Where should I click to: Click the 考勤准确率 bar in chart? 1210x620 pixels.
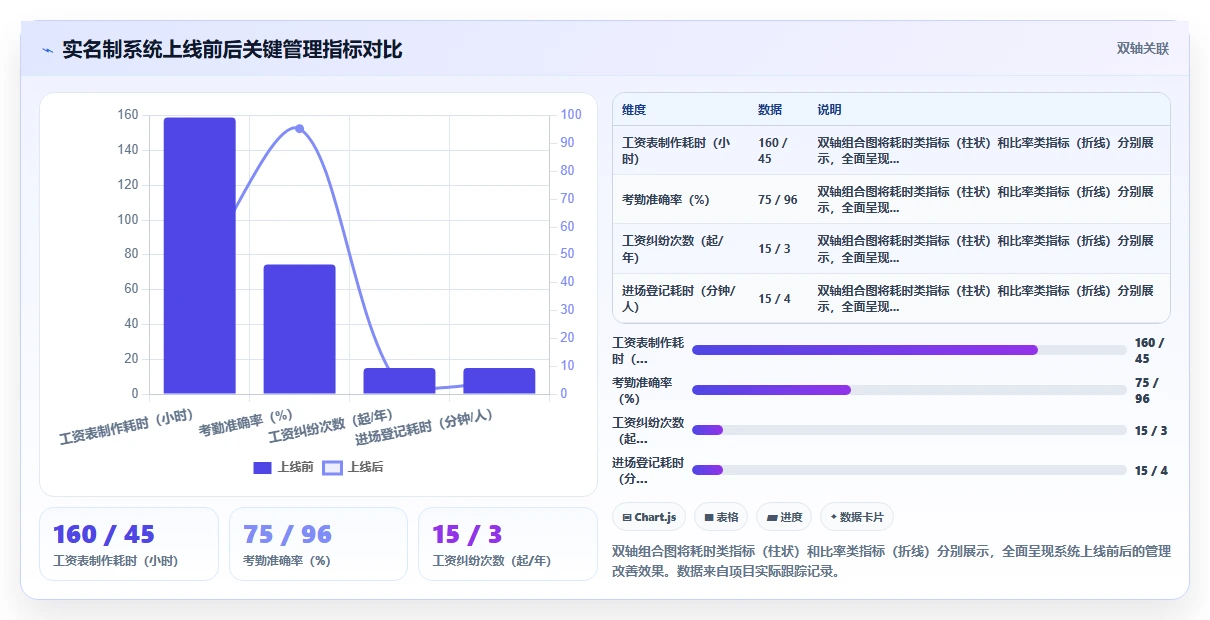[x=300, y=329]
